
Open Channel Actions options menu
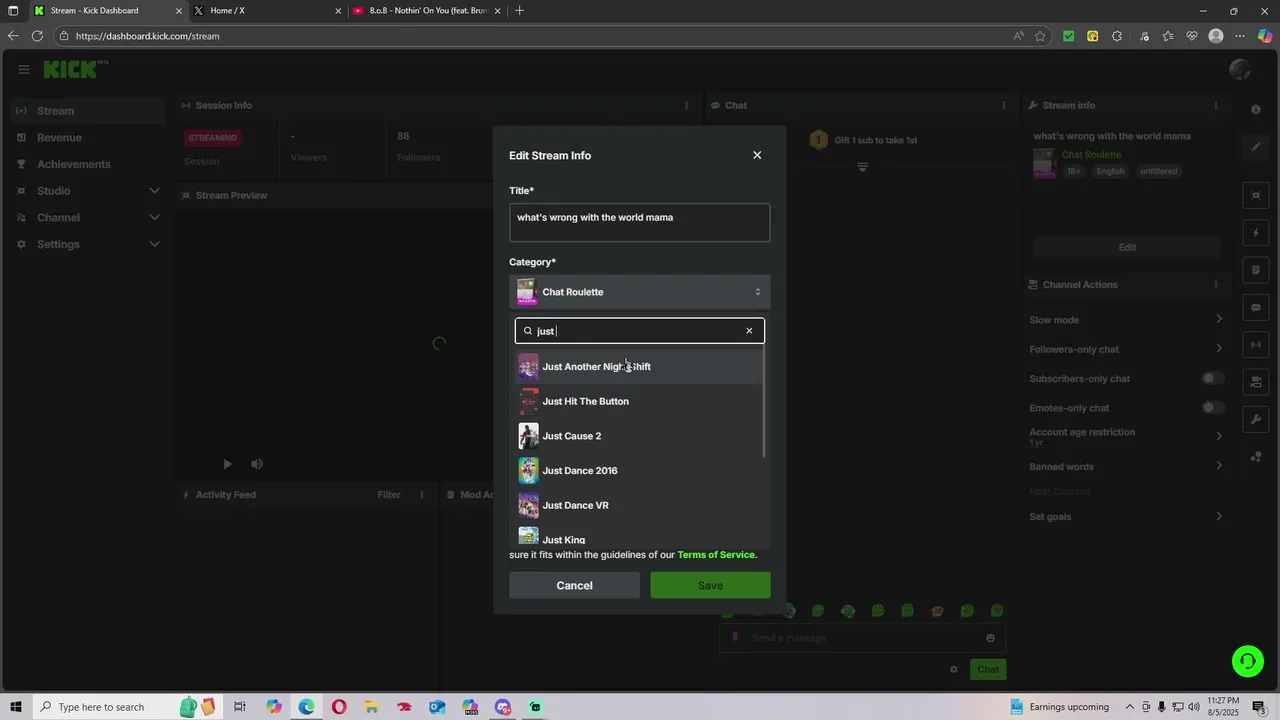pos(1216,285)
